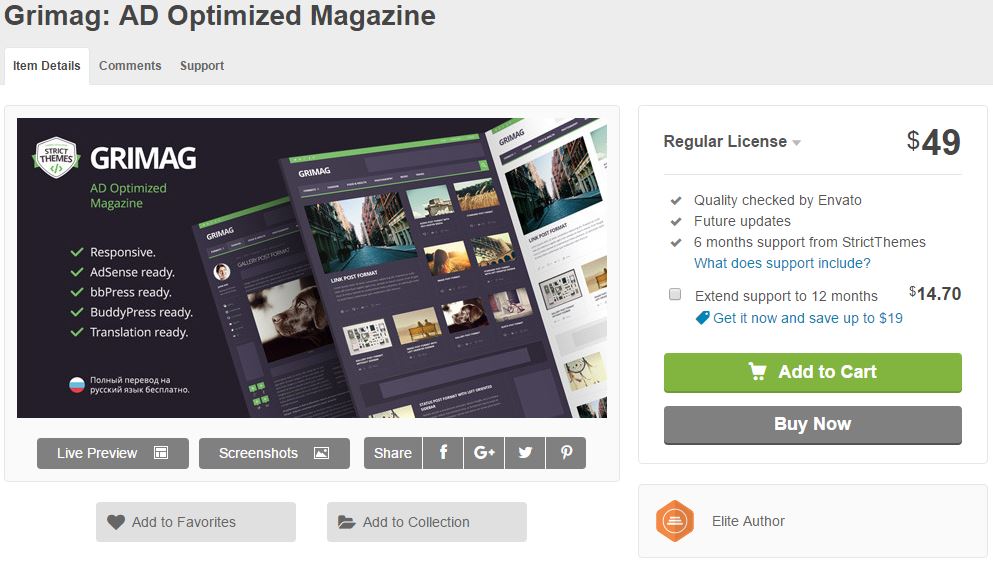Click the Elite Author label
993x564 pixels.
pos(748,521)
